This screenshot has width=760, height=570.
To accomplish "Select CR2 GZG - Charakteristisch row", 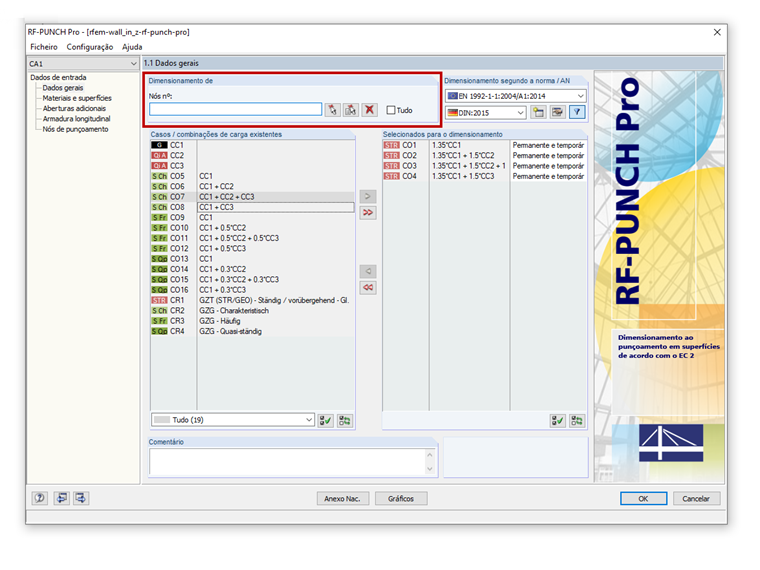I will pos(252,311).
